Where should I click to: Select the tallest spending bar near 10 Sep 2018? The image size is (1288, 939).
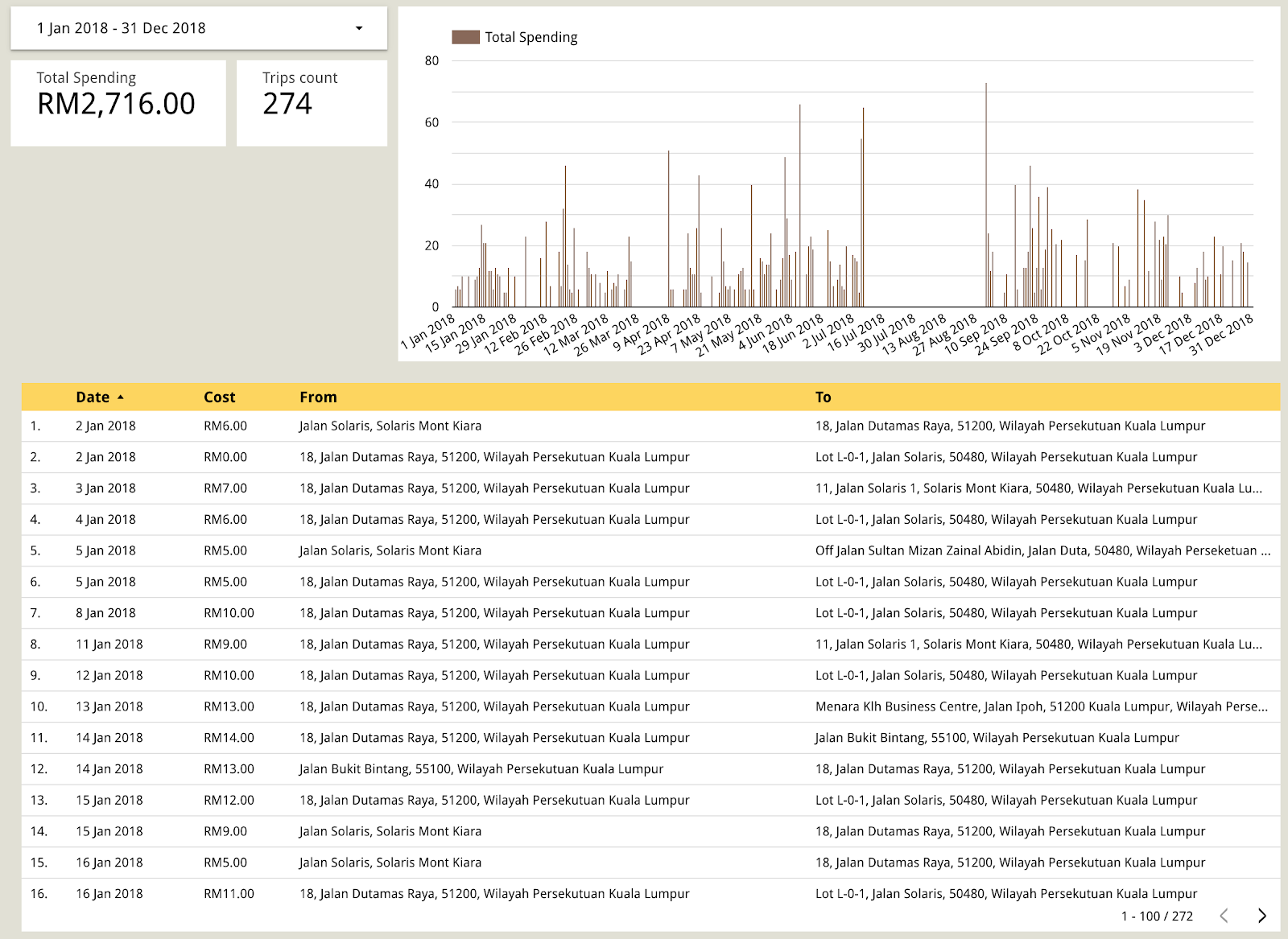[x=985, y=193]
